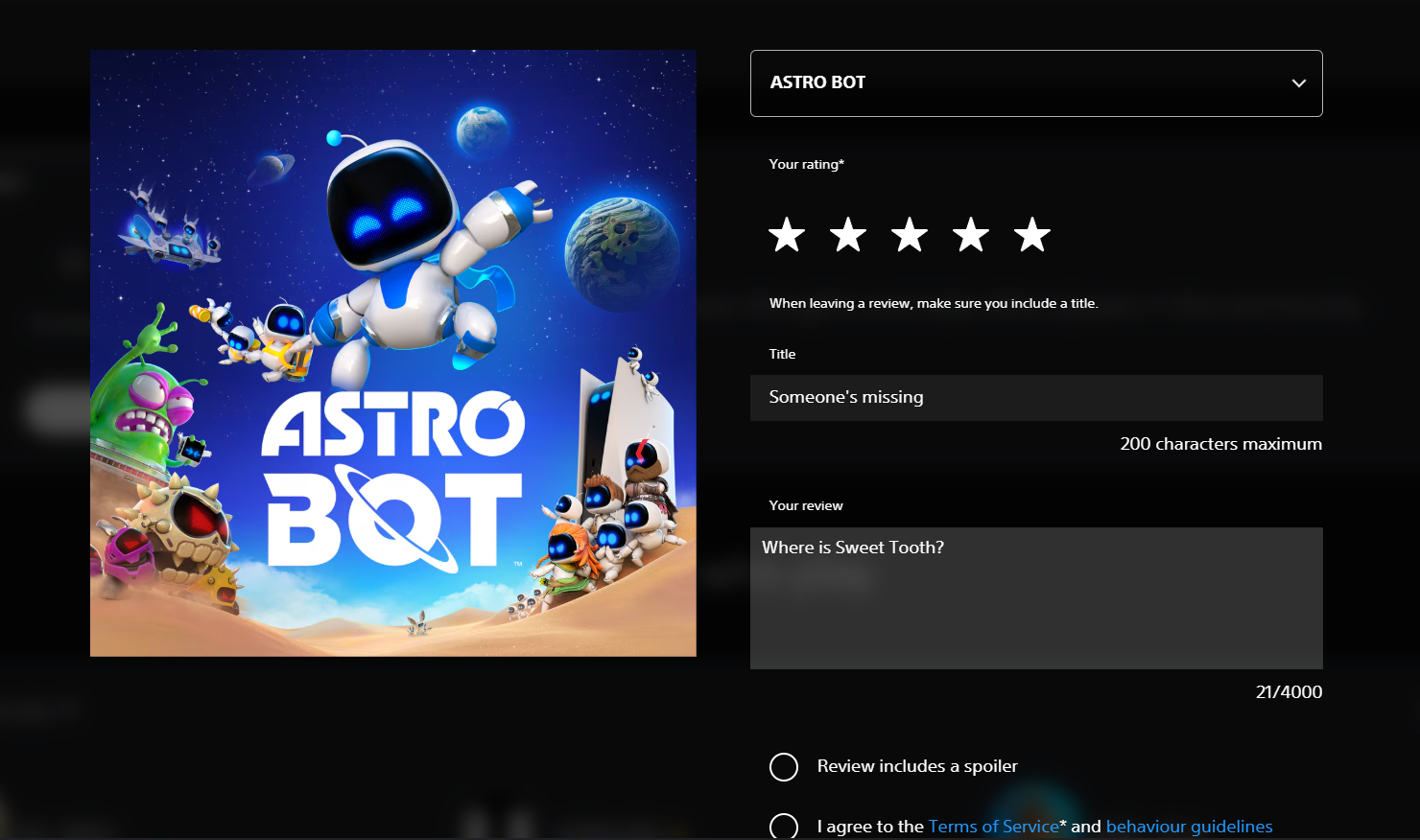The height and width of the screenshot is (840, 1420).
Task: Click the chevron arrow in game selector
Action: pos(1298,83)
